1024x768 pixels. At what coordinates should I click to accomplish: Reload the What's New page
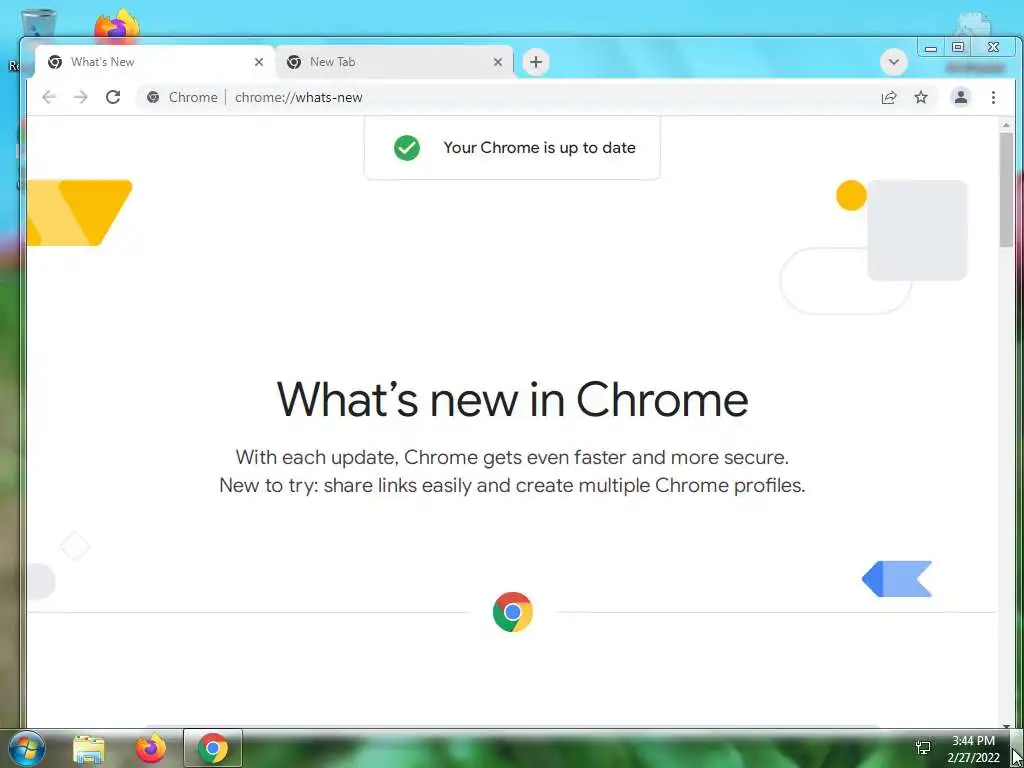[113, 97]
